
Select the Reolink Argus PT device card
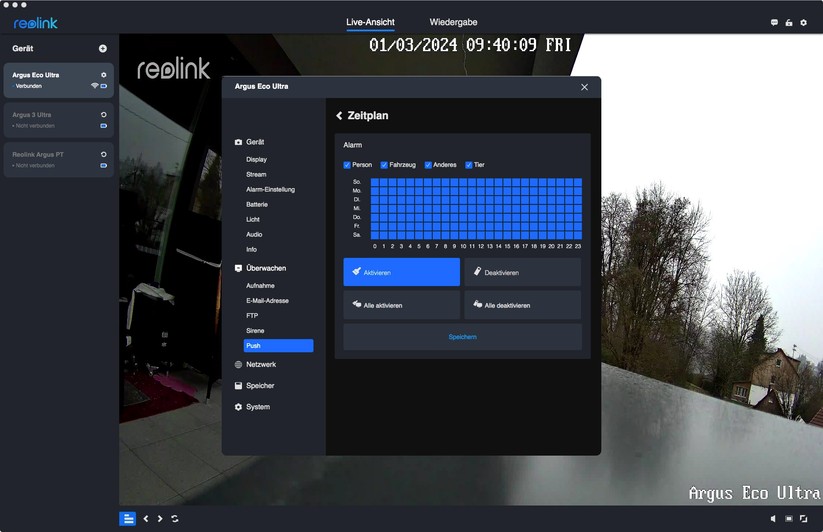click(59, 160)
